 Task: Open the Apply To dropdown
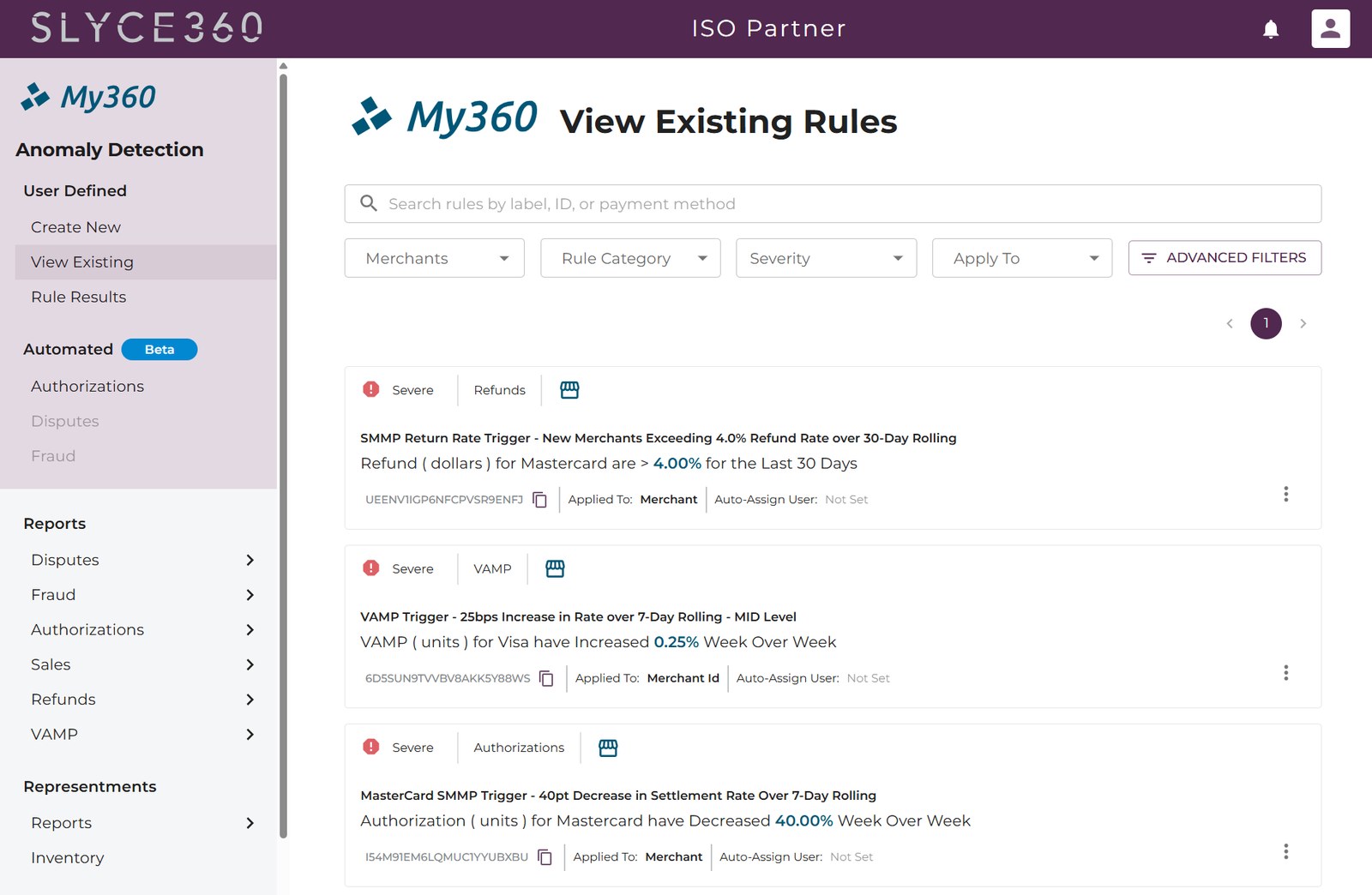click(x=1022, y=258)
